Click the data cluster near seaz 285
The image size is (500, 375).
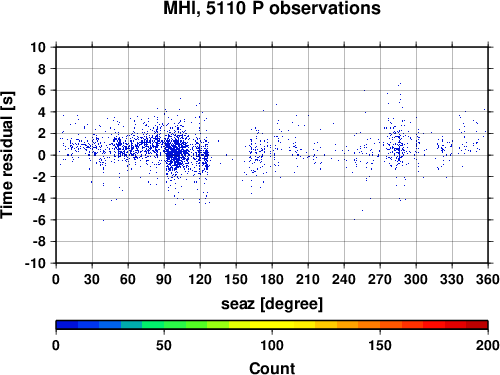[x=398, y=147]
